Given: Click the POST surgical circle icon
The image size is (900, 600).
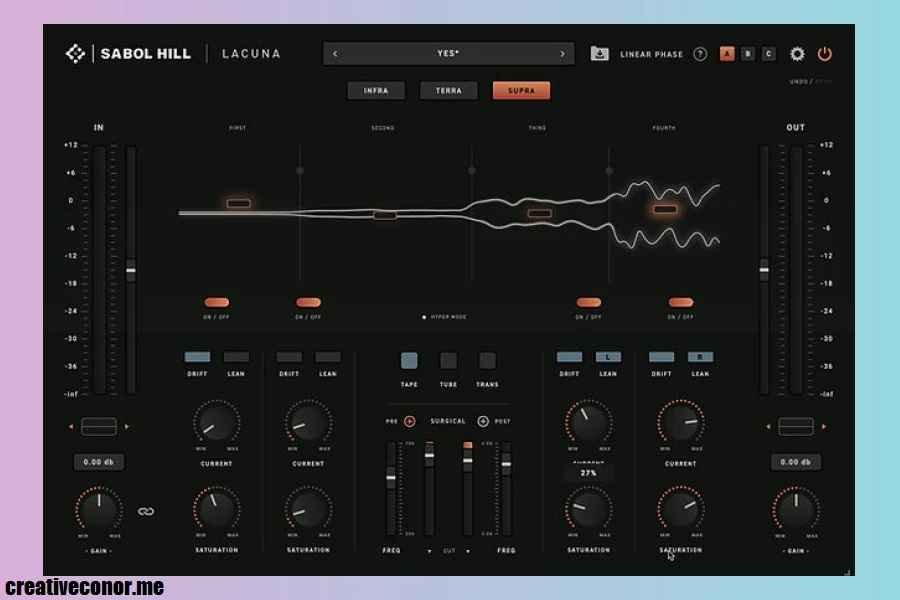Looking at the screenshot, I should click(x=483, y=421).
